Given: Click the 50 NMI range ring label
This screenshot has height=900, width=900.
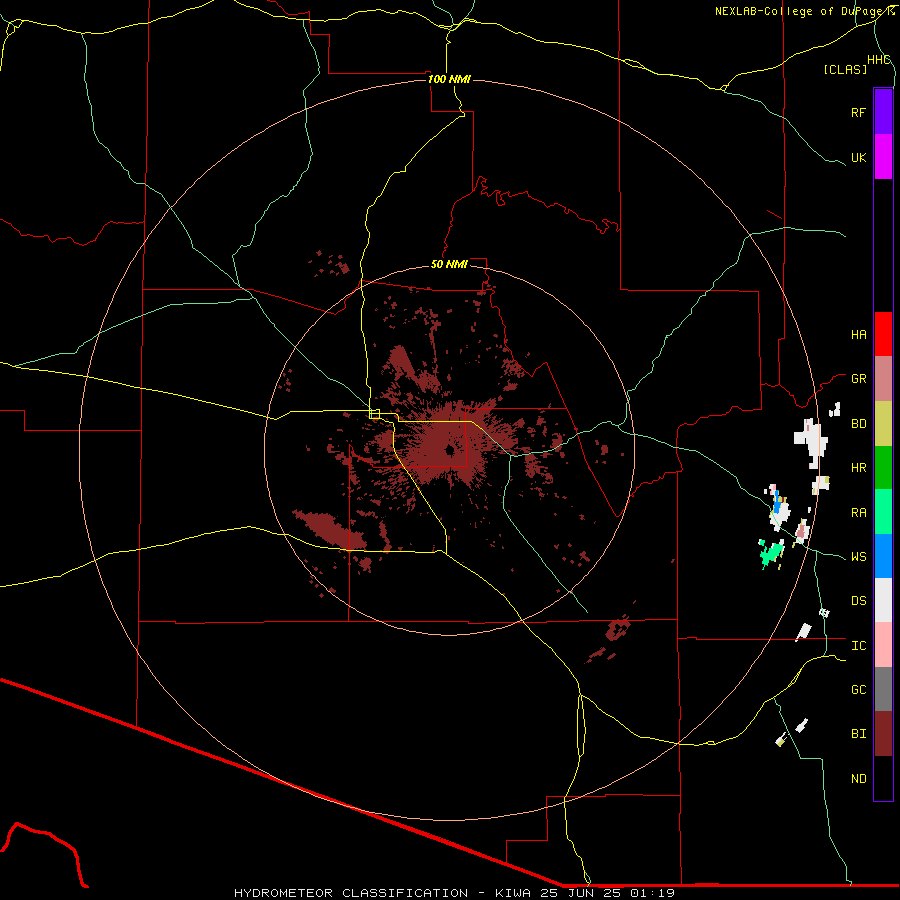Looking at the screenshot, I should coord(449,264).
